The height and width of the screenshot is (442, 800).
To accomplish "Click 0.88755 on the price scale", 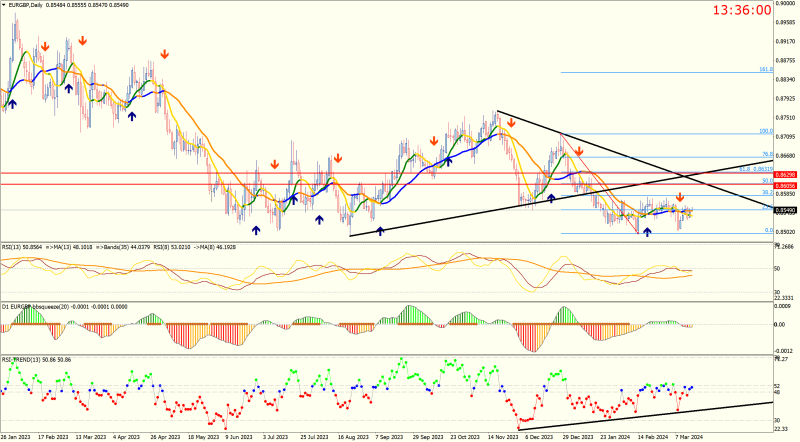I will [785, 60].
